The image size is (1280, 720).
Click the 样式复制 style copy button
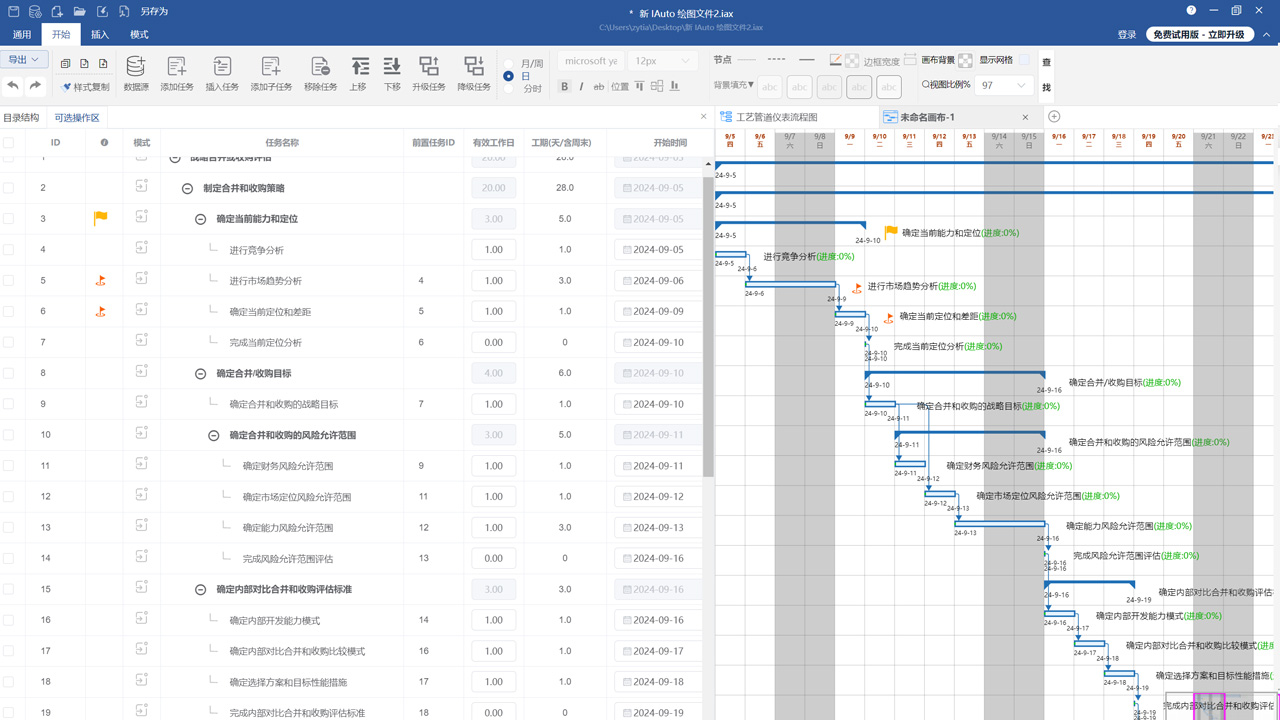tap(85, 87)
